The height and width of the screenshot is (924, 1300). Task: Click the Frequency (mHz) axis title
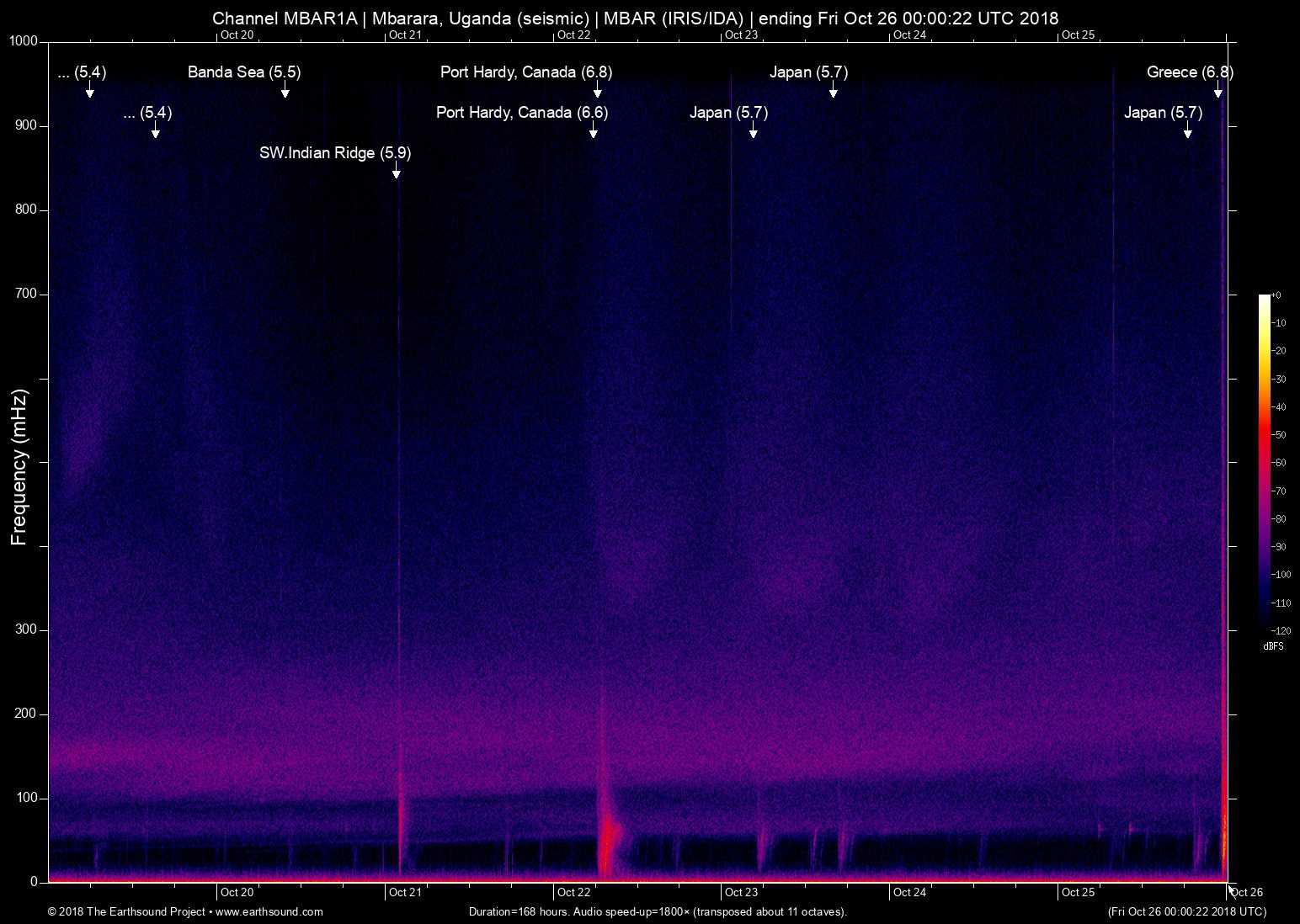click(x=19, y=467)
